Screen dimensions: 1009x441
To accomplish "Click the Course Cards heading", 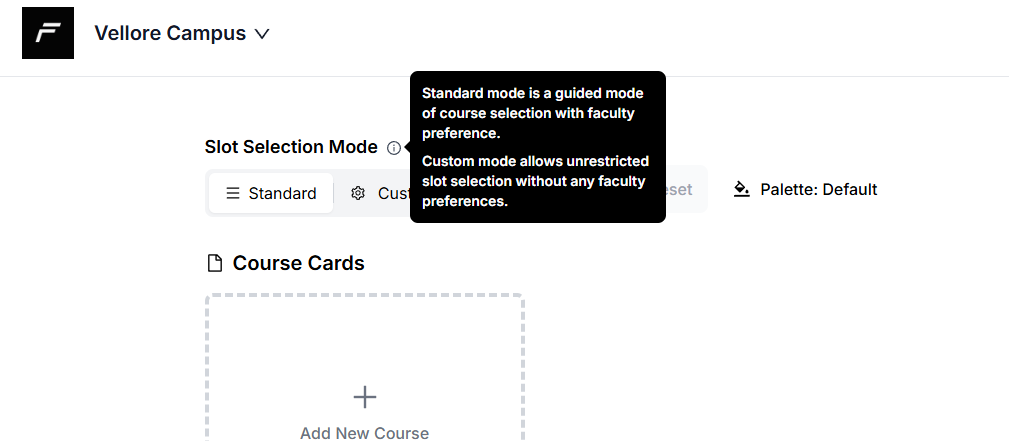I will point(299,263).
